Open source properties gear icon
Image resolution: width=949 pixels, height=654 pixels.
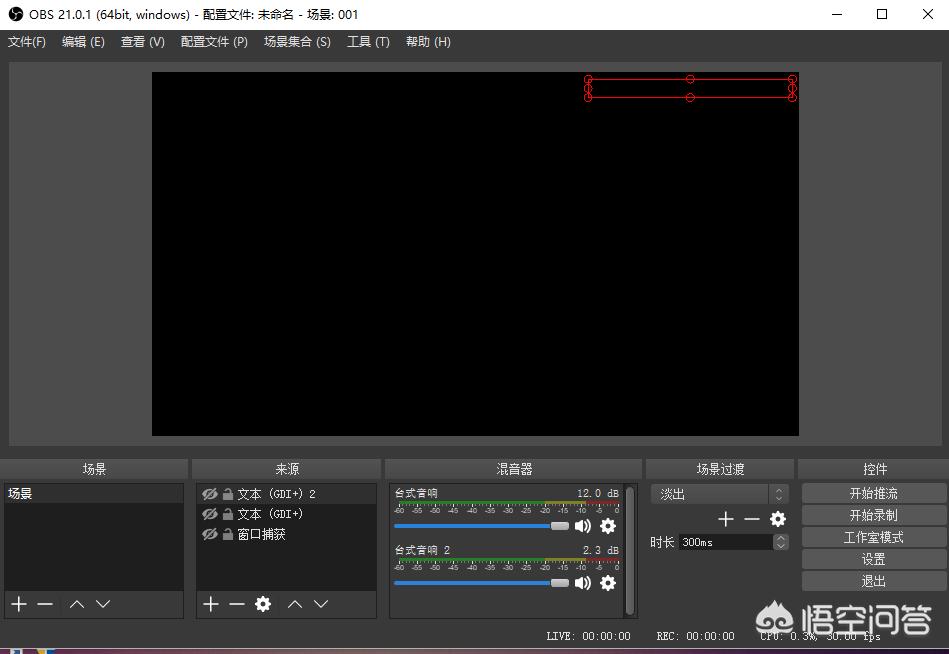(263, 604)
